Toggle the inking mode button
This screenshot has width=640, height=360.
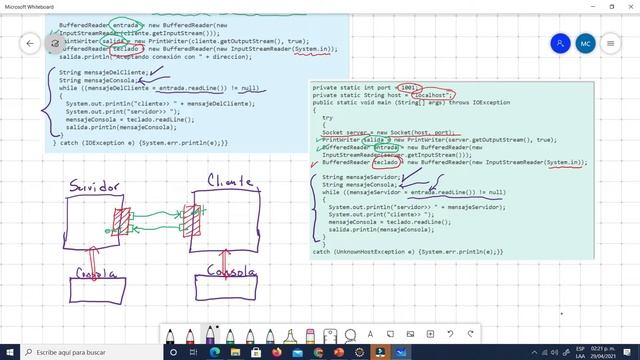click(x=55, y=43)
